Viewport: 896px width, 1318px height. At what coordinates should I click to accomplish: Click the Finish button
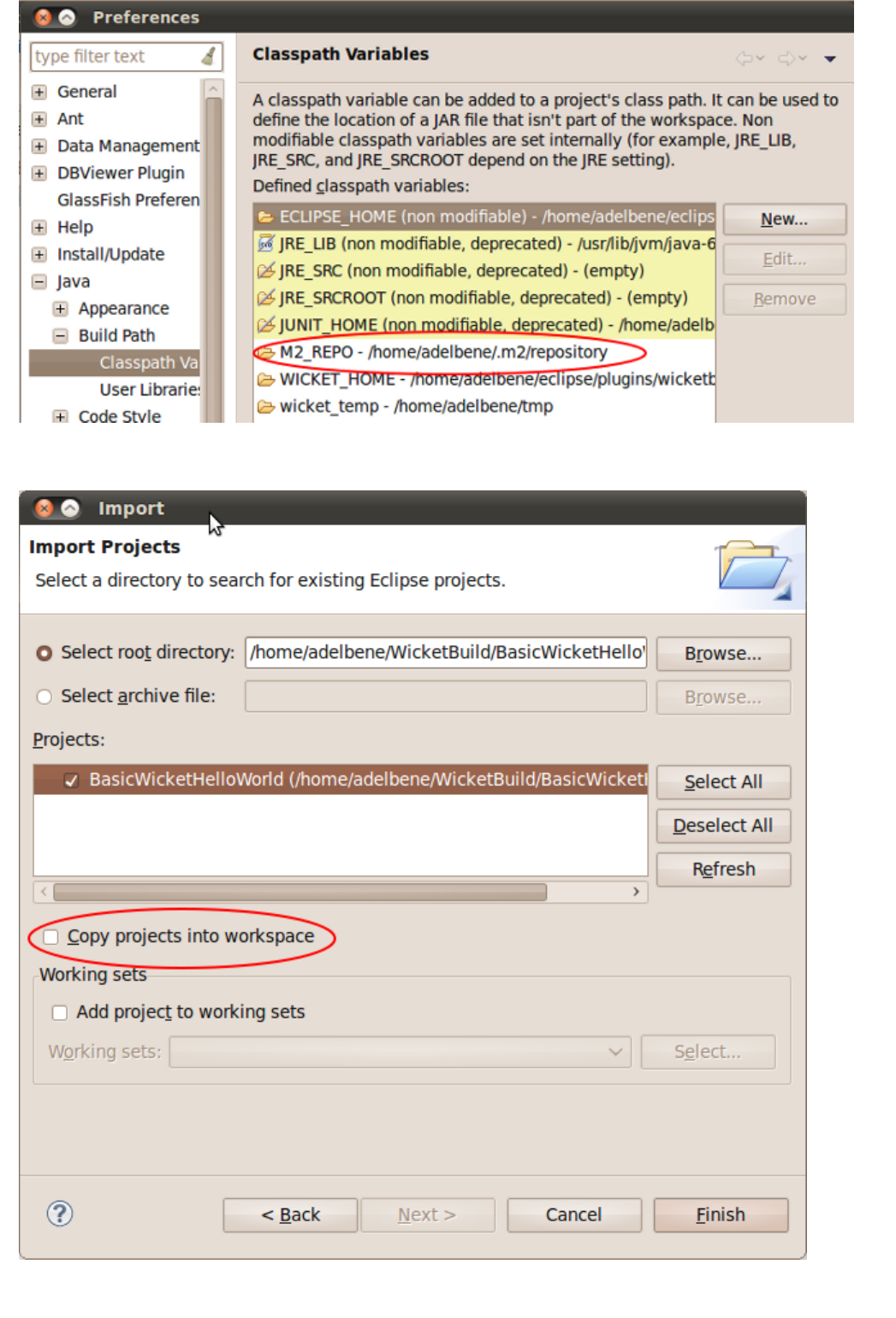point(721,1215)
